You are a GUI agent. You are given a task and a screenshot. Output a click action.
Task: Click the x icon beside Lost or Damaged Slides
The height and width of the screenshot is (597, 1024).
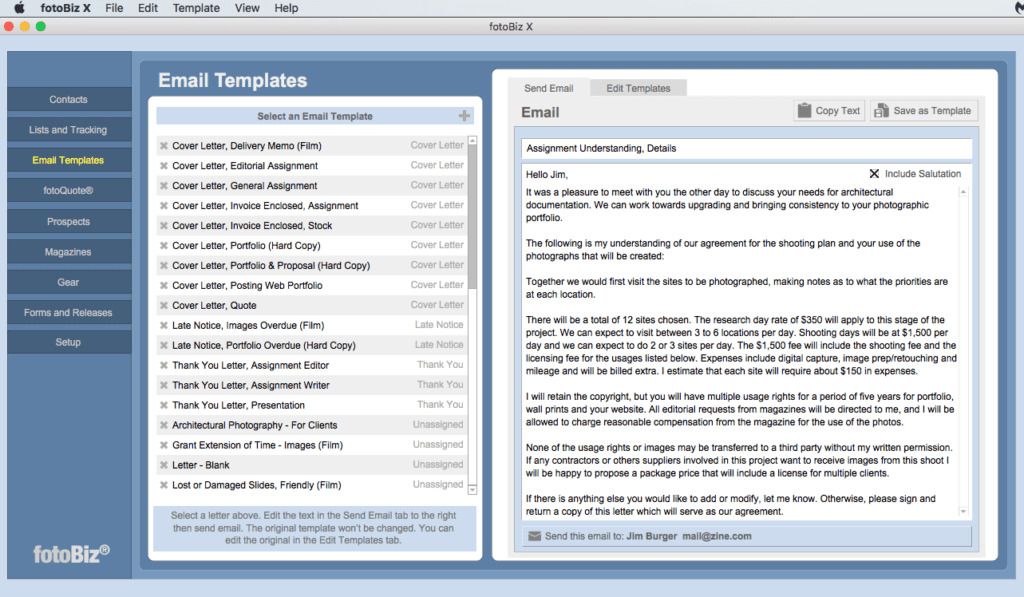164,485
